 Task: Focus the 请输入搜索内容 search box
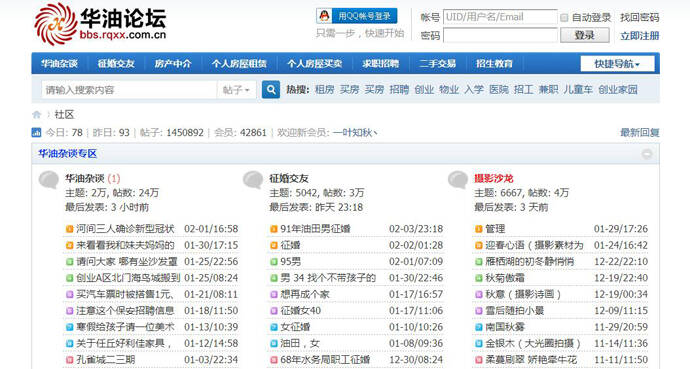click(129, 90)
